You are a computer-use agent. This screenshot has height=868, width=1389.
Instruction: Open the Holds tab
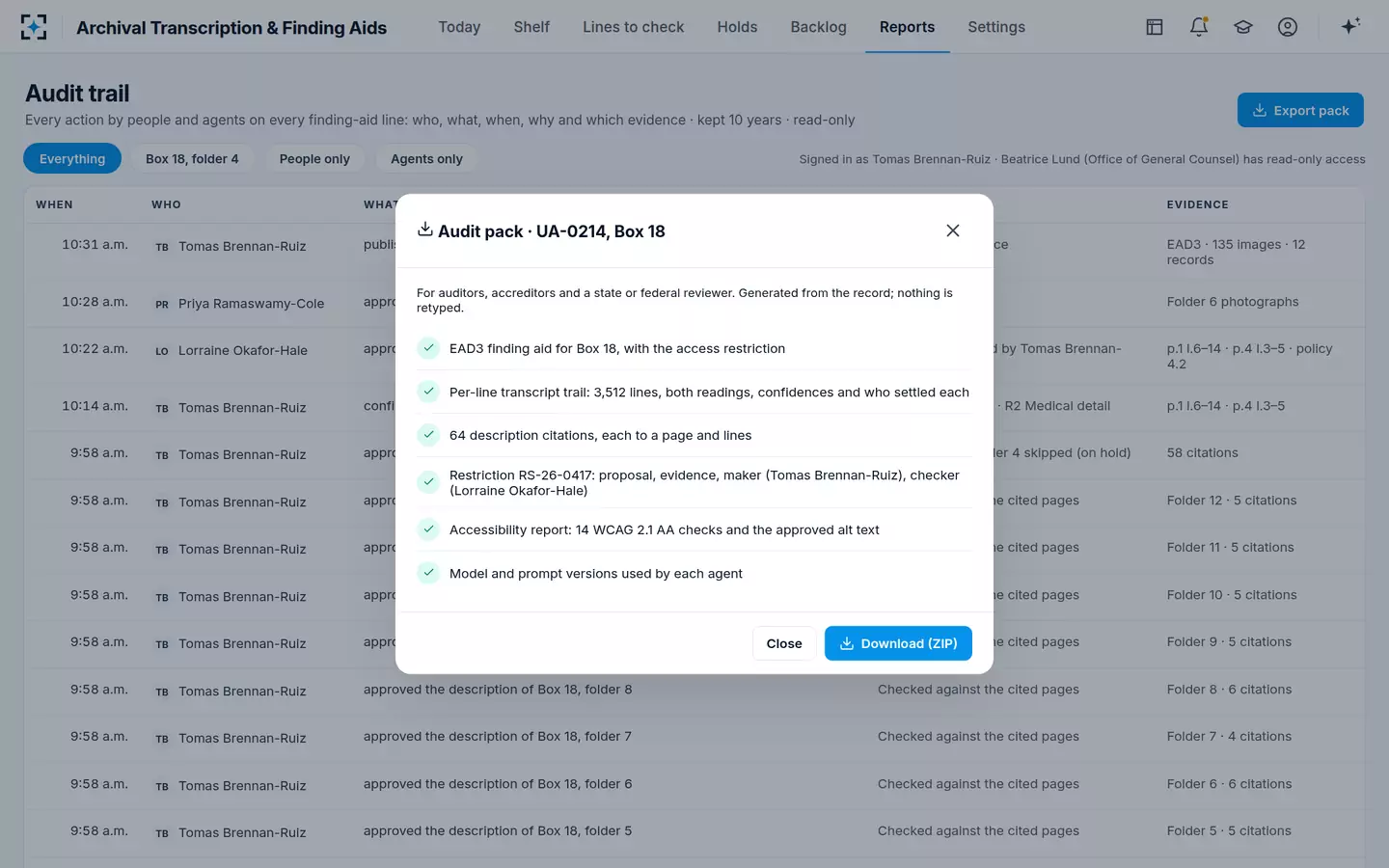[x=737, y=27]
